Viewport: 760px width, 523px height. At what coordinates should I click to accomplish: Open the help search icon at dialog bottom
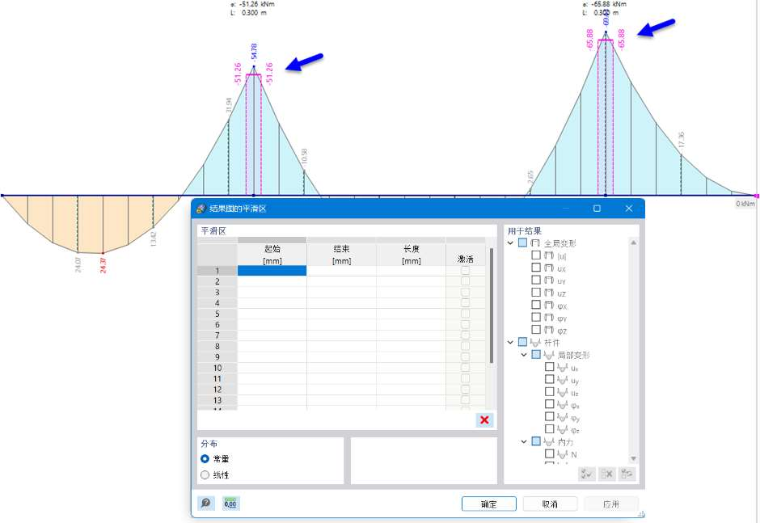206,503
